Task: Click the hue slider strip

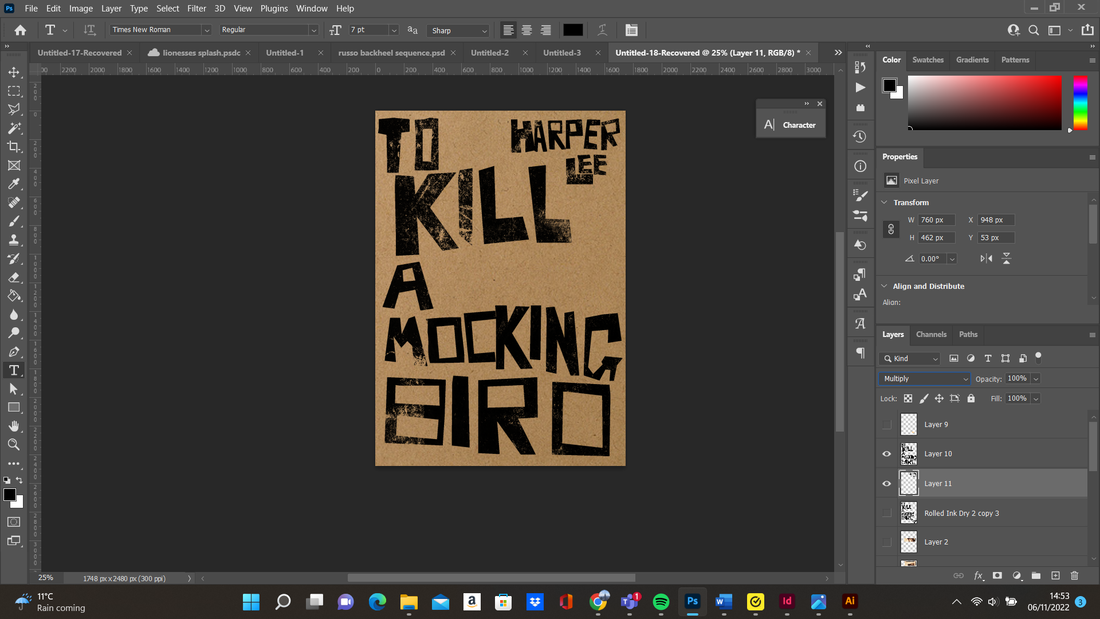Action: pos(1080,102)
